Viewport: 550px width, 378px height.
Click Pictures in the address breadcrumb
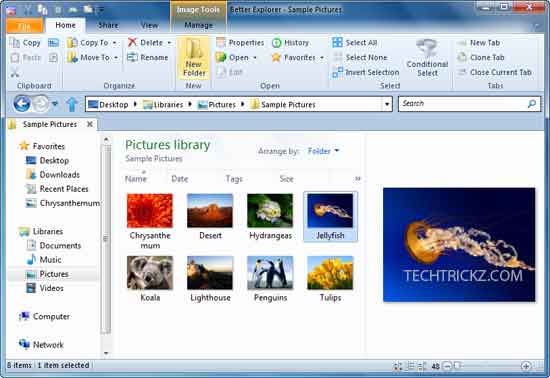pyautogui.click(x=217, y=104)
